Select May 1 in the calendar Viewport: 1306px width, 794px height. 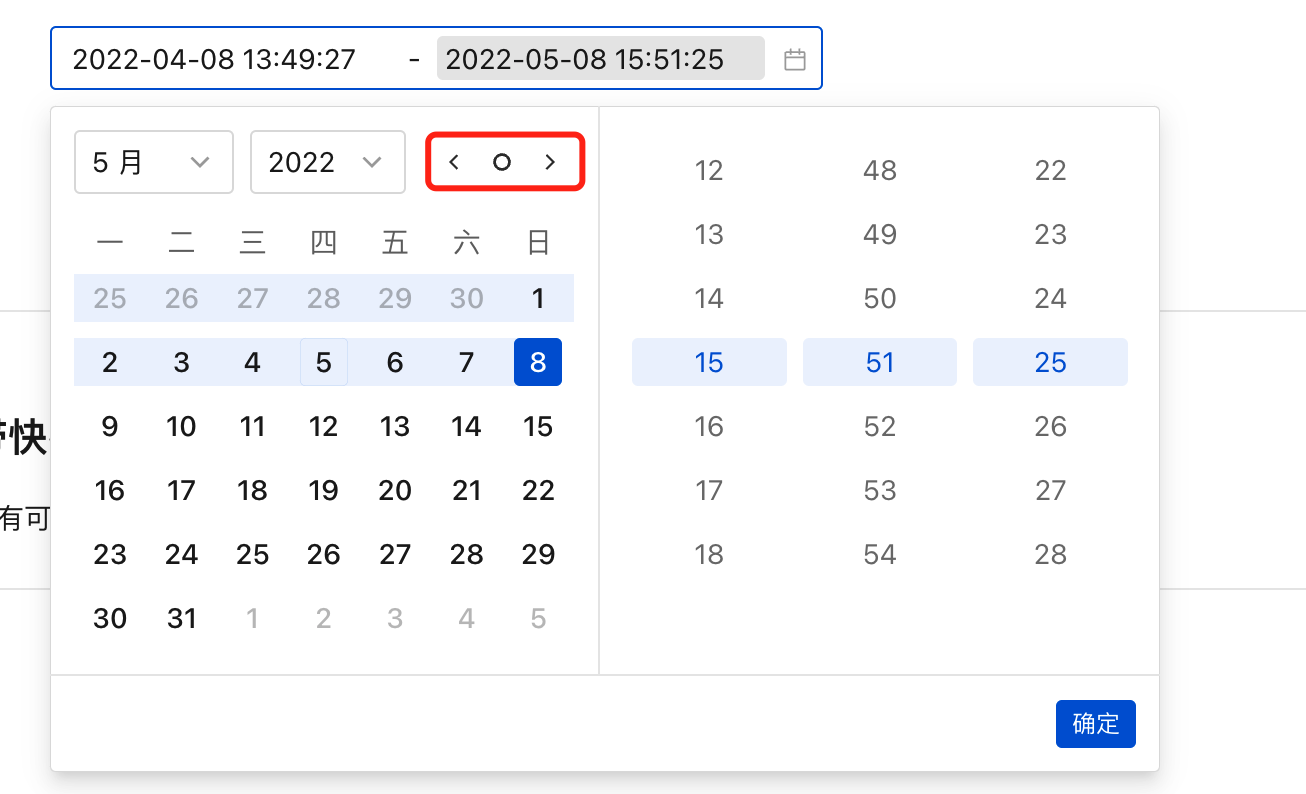tap(538, 298)
